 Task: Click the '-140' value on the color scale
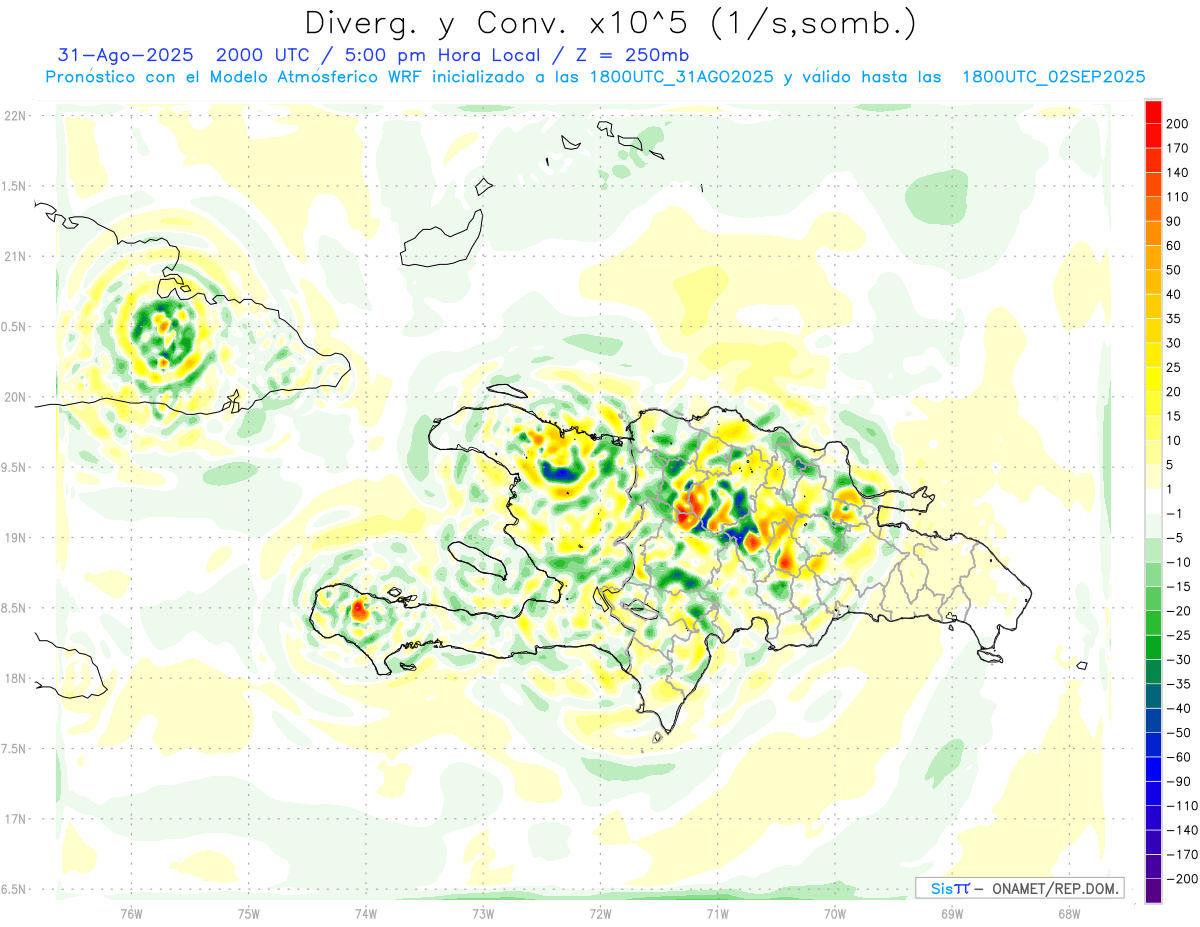click(x=1181, y=830)
